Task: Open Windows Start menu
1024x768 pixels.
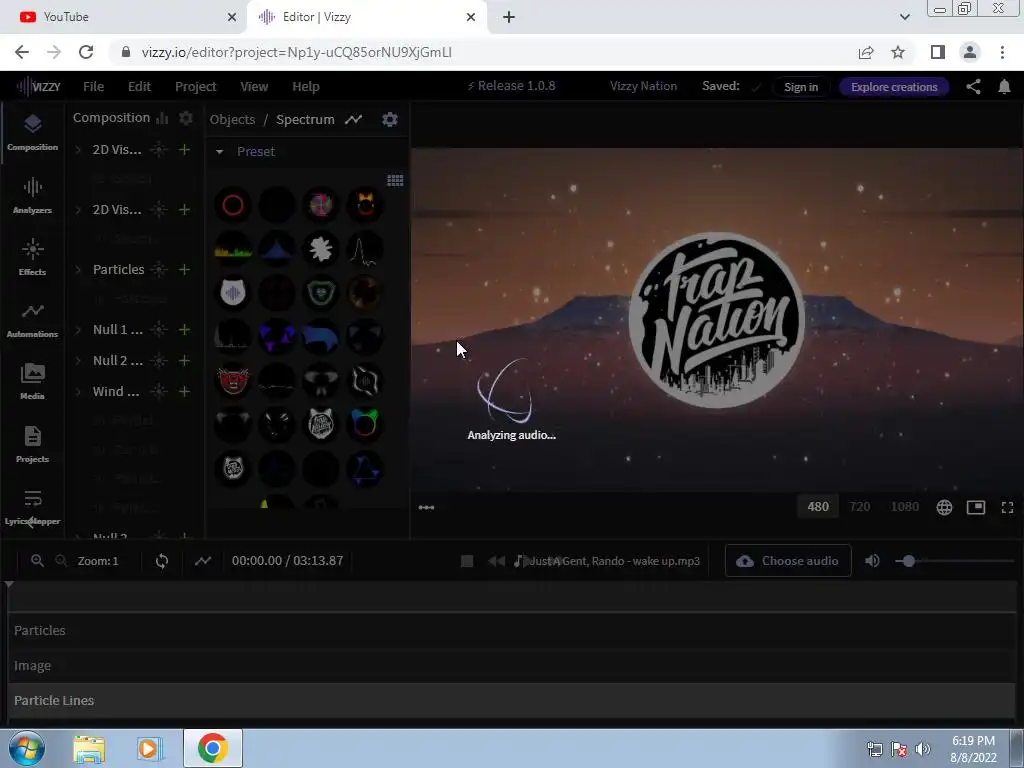Action: point(26,748)
